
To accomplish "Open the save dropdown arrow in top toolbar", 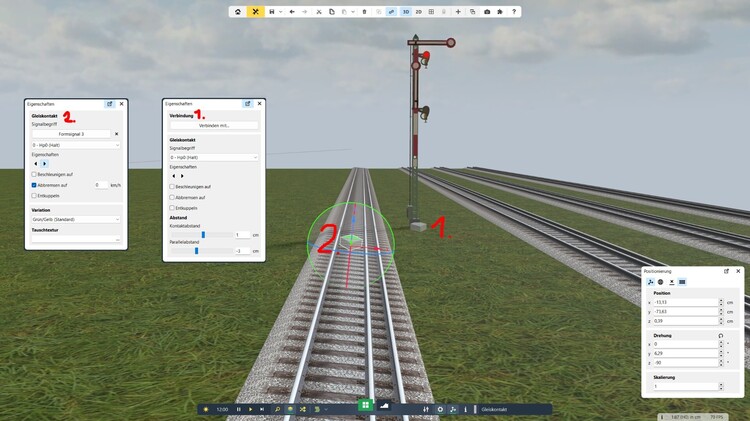I will [x=280, y=12].
